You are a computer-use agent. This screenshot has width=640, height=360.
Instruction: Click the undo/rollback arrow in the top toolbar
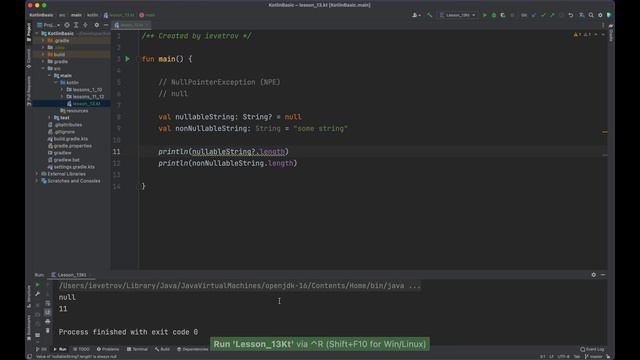pyautogui.click(x=571, y=15)
